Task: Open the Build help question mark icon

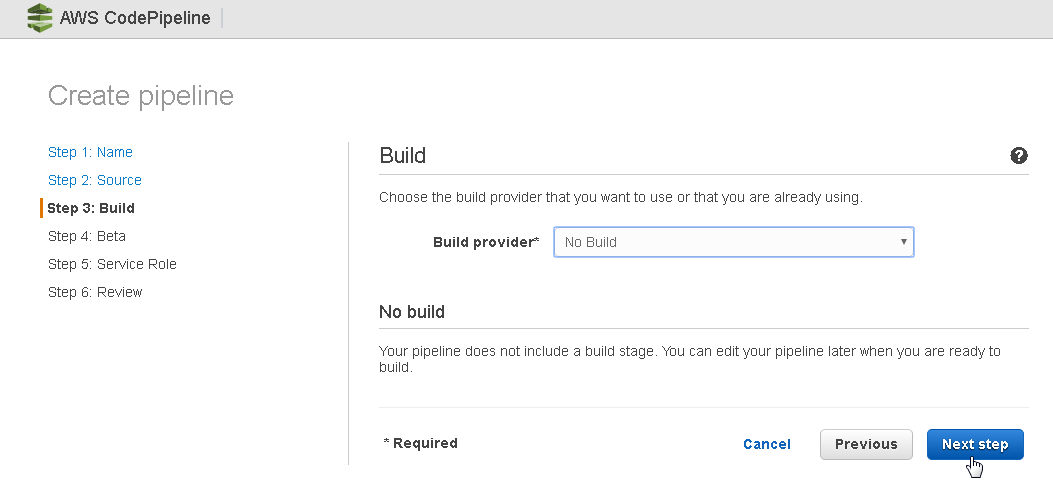Action: coord(1018,156)
